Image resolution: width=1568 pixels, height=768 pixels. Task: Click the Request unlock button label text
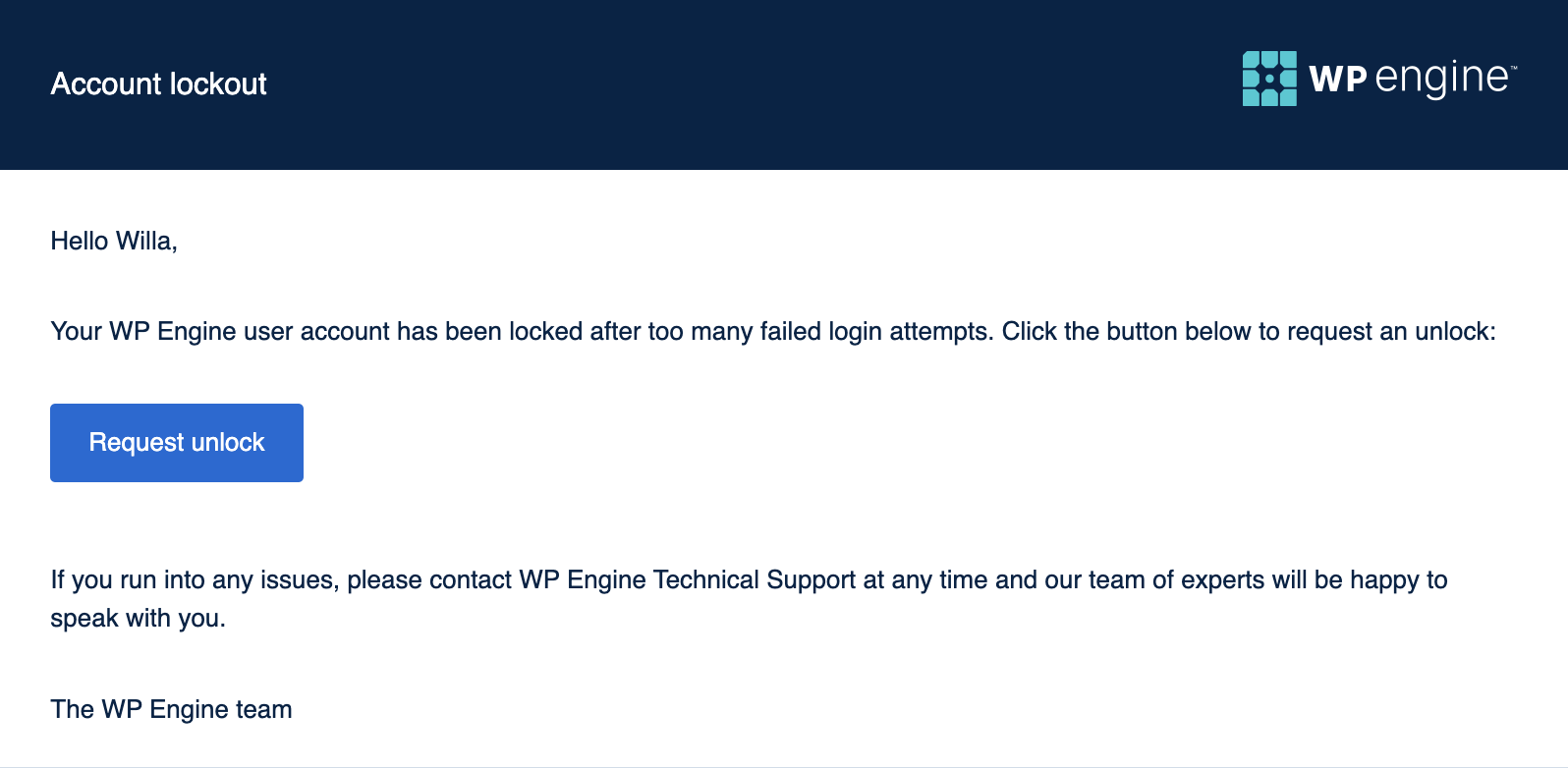(176, 443)
